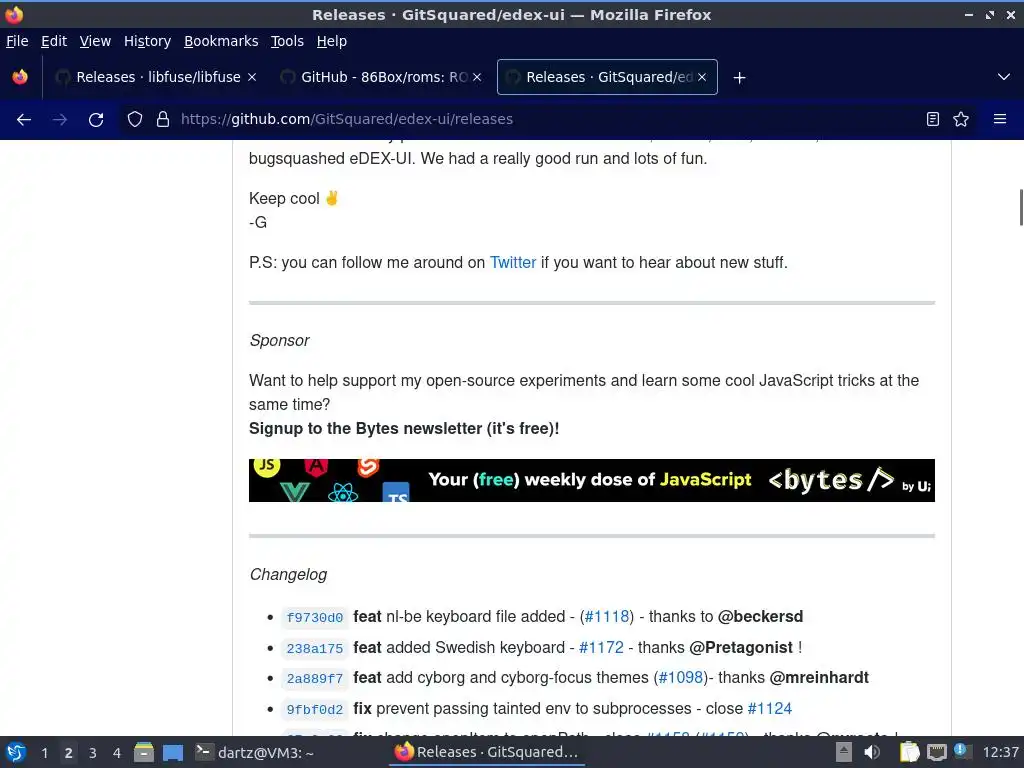Open commit 238a175 link
The image size is (1024, 768).
(x=315, y=648)
